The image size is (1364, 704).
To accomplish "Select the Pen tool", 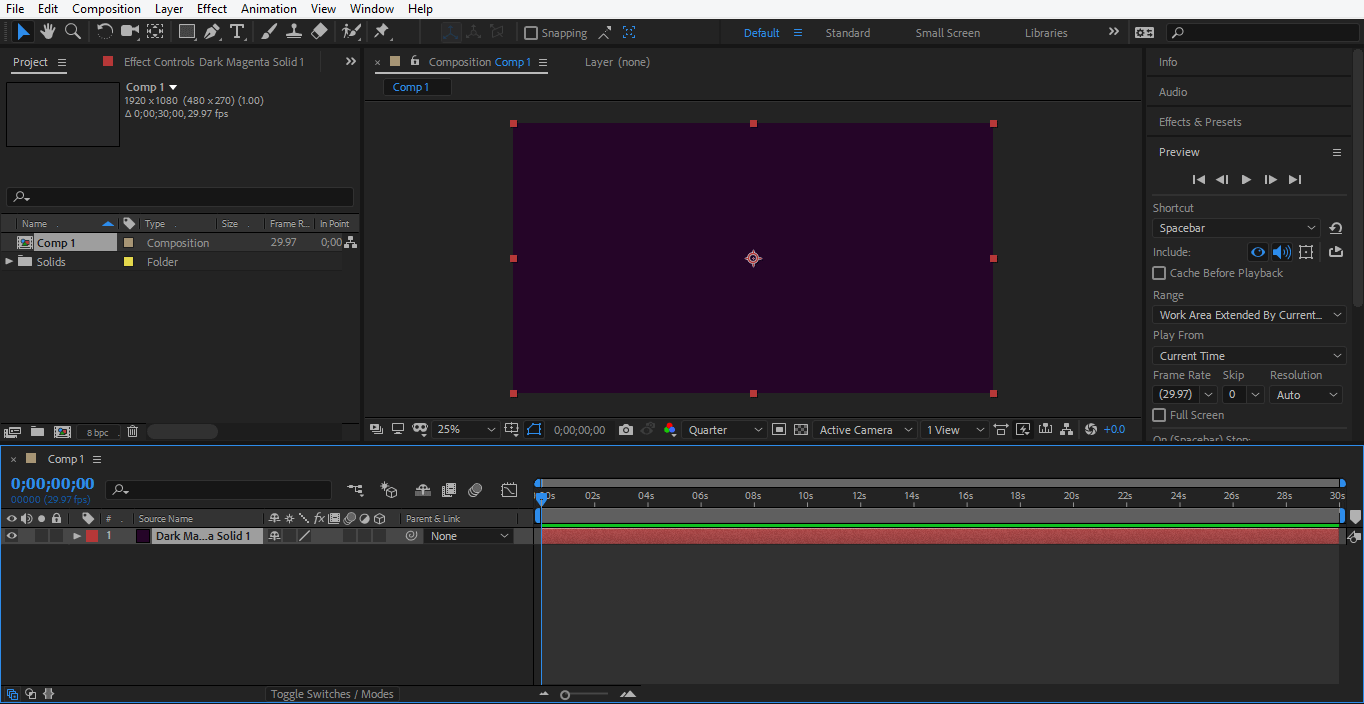I will [x=212, y=32].
